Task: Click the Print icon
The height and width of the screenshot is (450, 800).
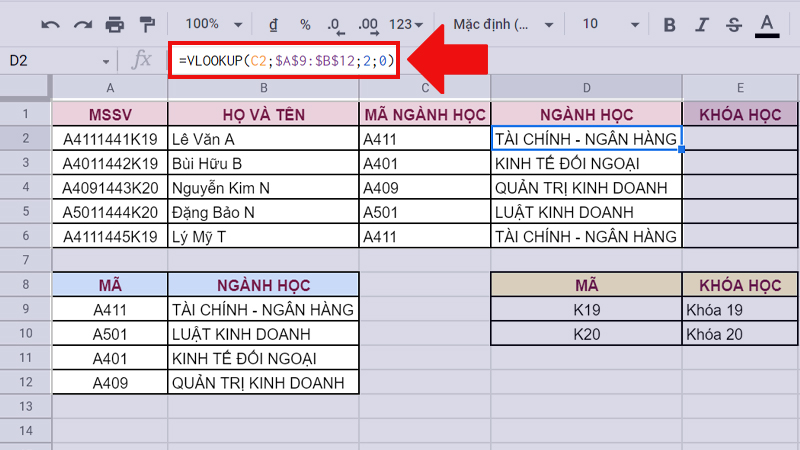Action: [x=115, y=24]
